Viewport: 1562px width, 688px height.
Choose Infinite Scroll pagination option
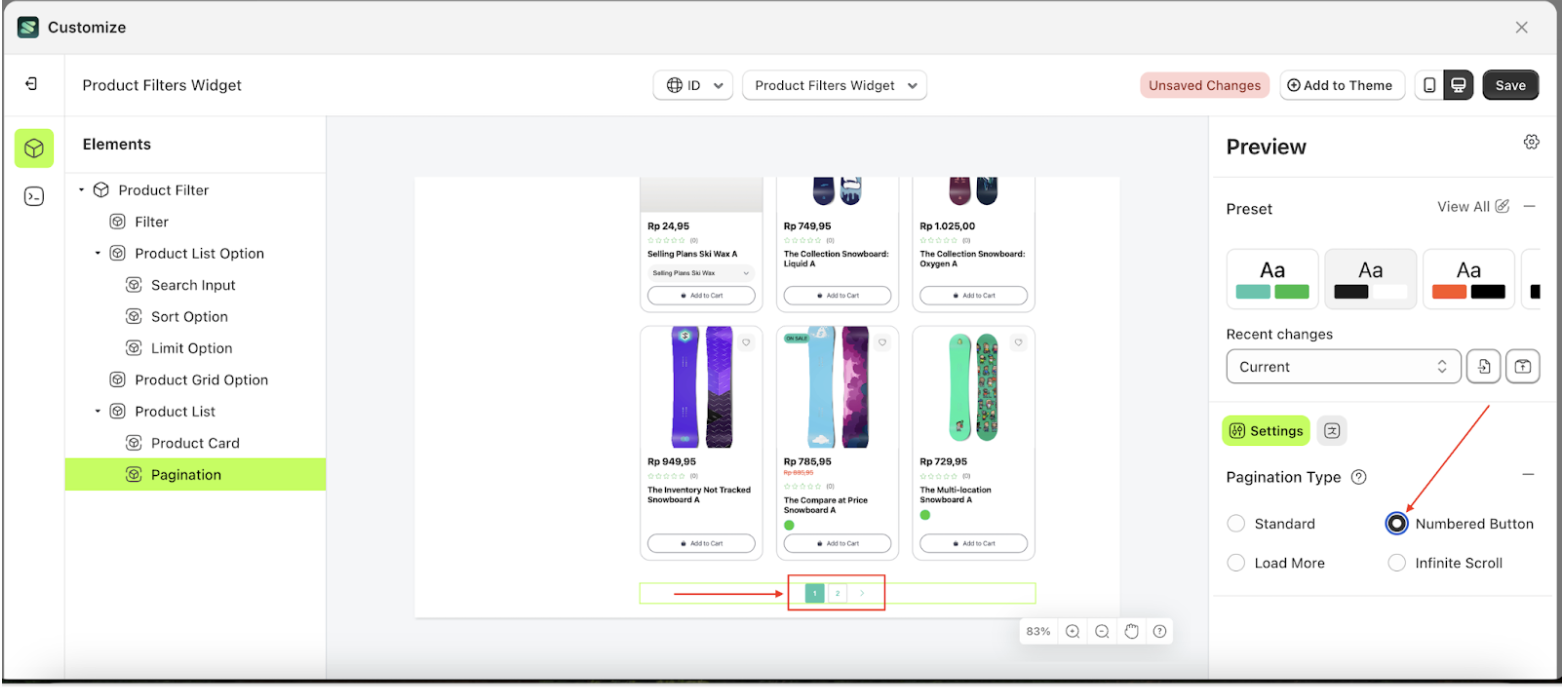1397,563
